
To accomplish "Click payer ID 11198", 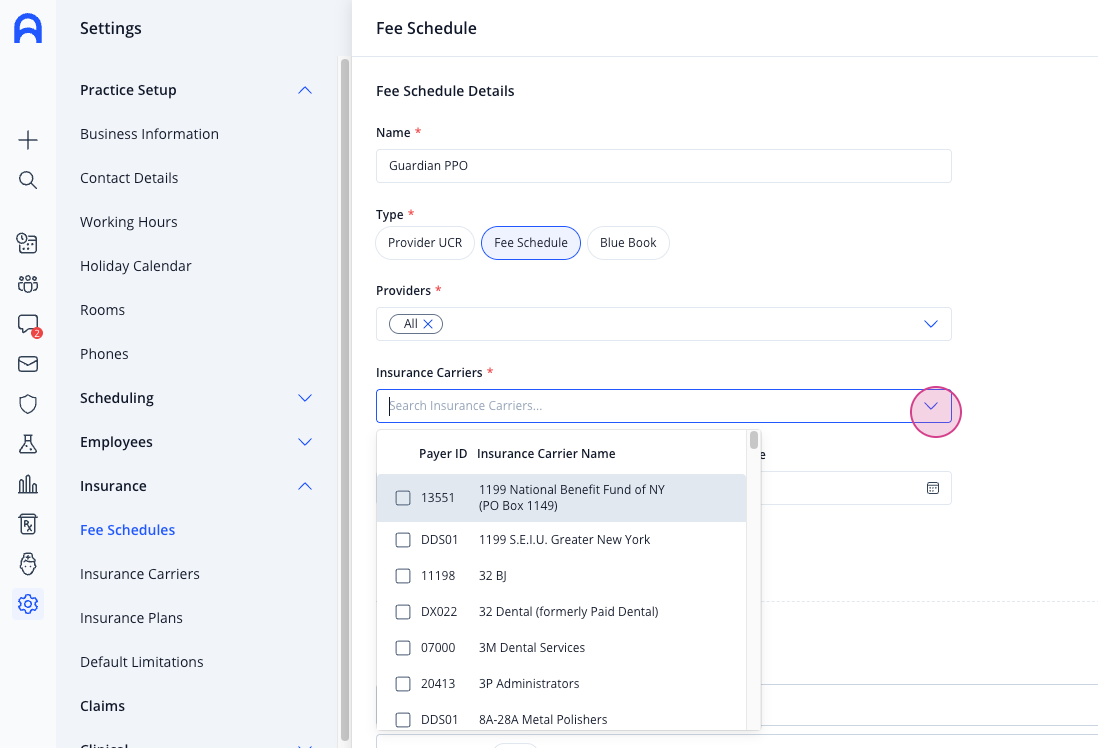I will tap(438, 576).
